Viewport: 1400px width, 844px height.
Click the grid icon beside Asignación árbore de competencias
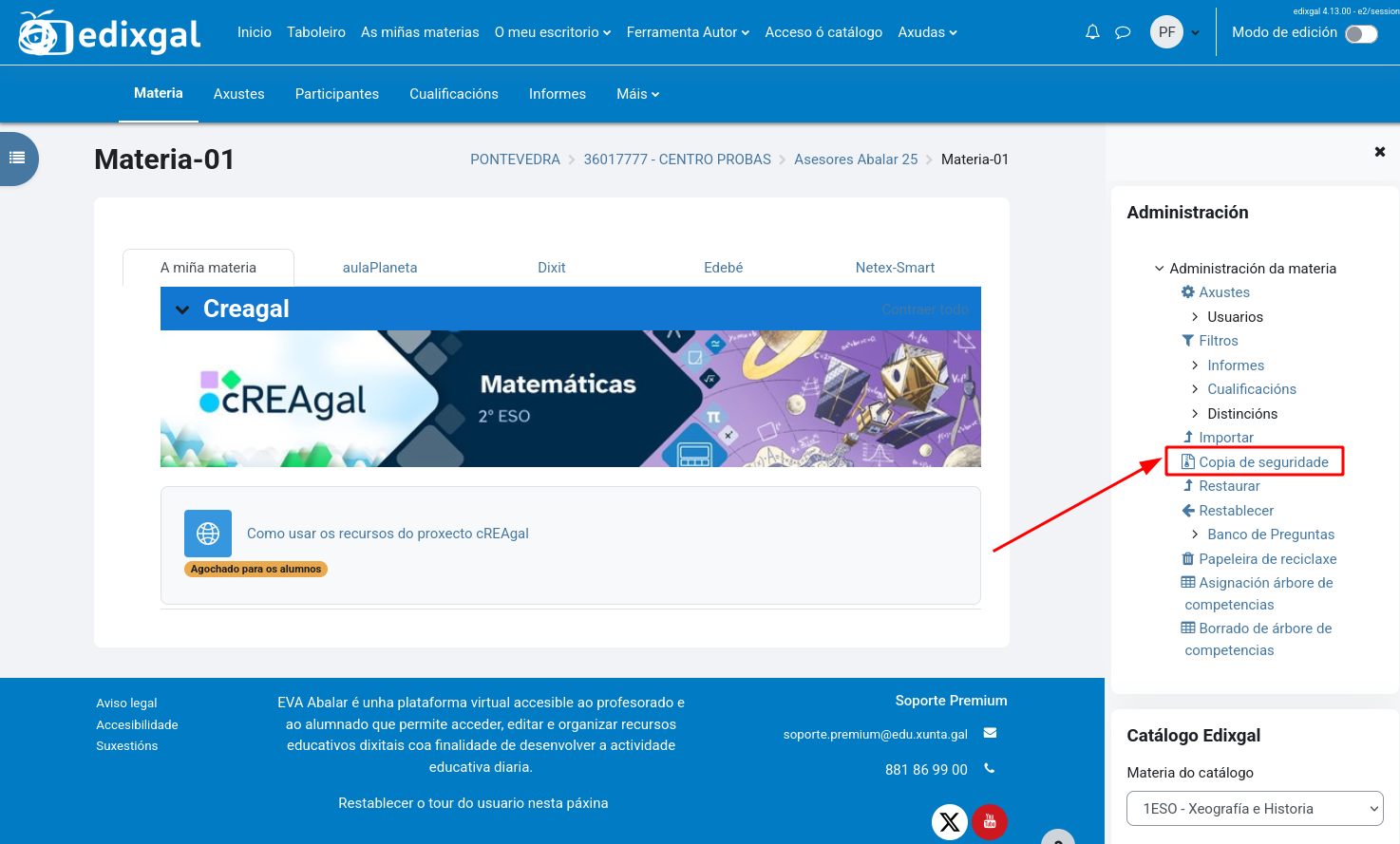point(1187,582)
